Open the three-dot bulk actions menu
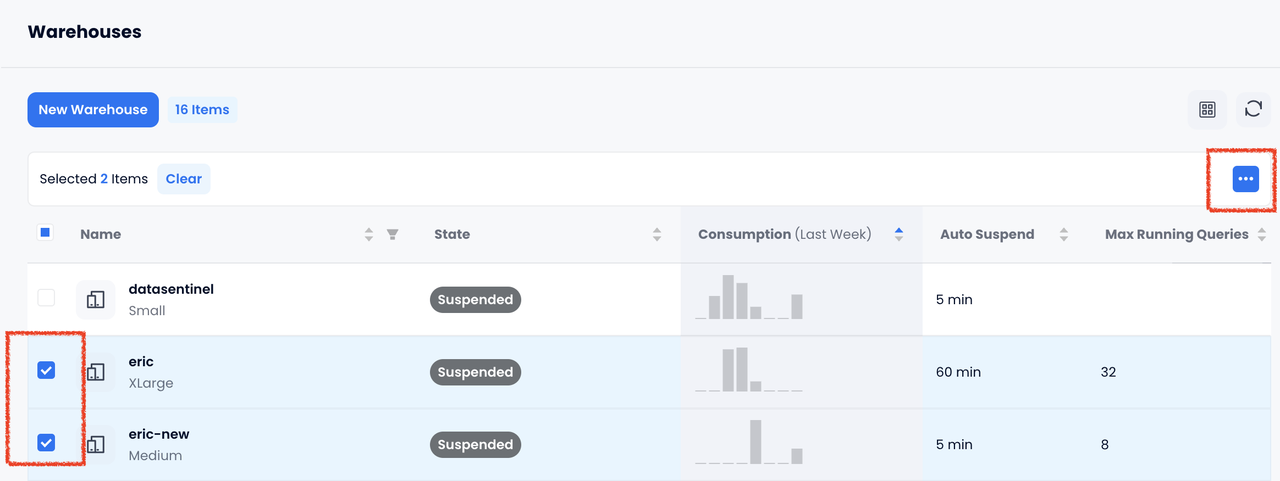Screen dimensions: 1280x481 [1245, 179]
